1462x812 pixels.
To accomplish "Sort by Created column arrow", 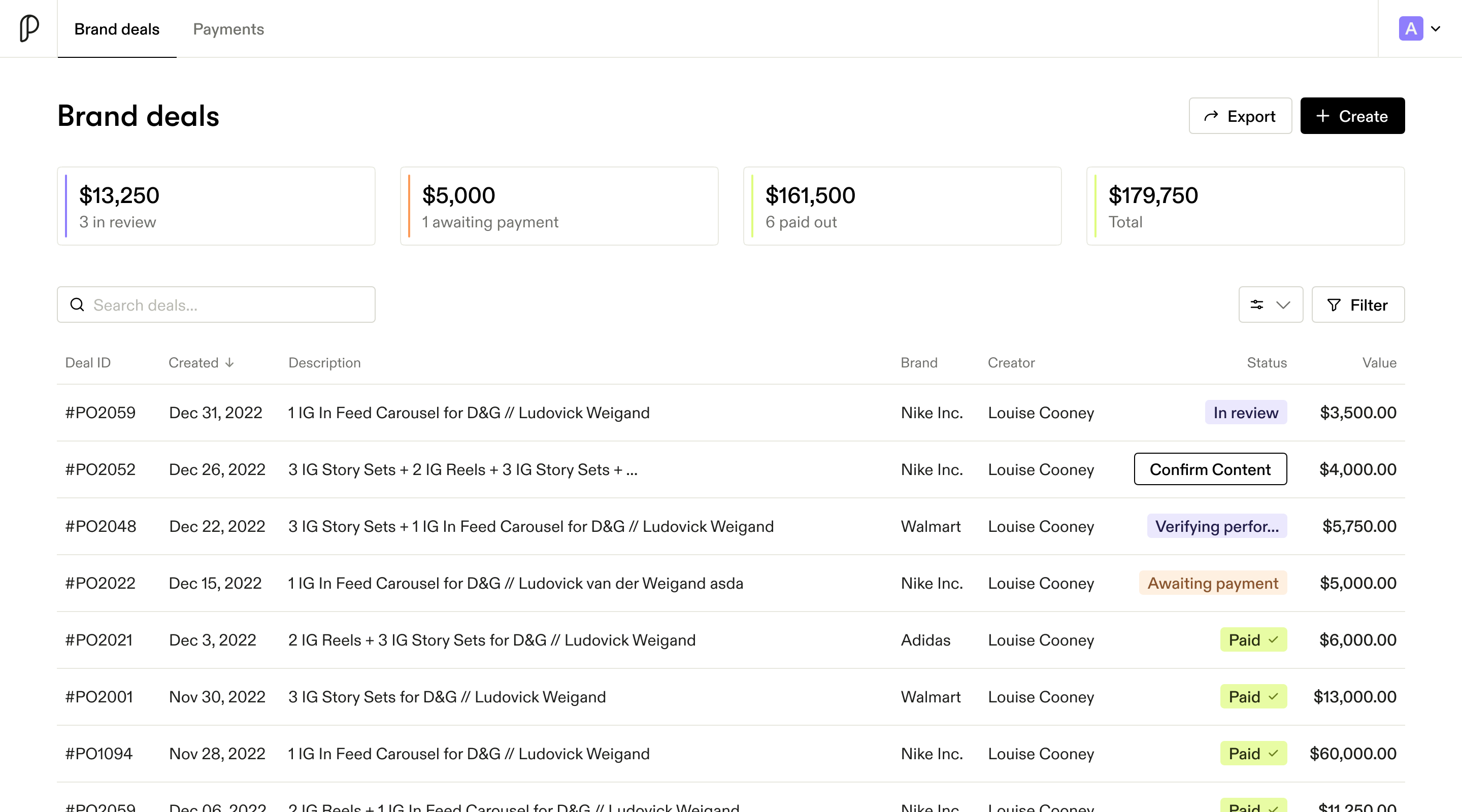I will tap(229, 362).
